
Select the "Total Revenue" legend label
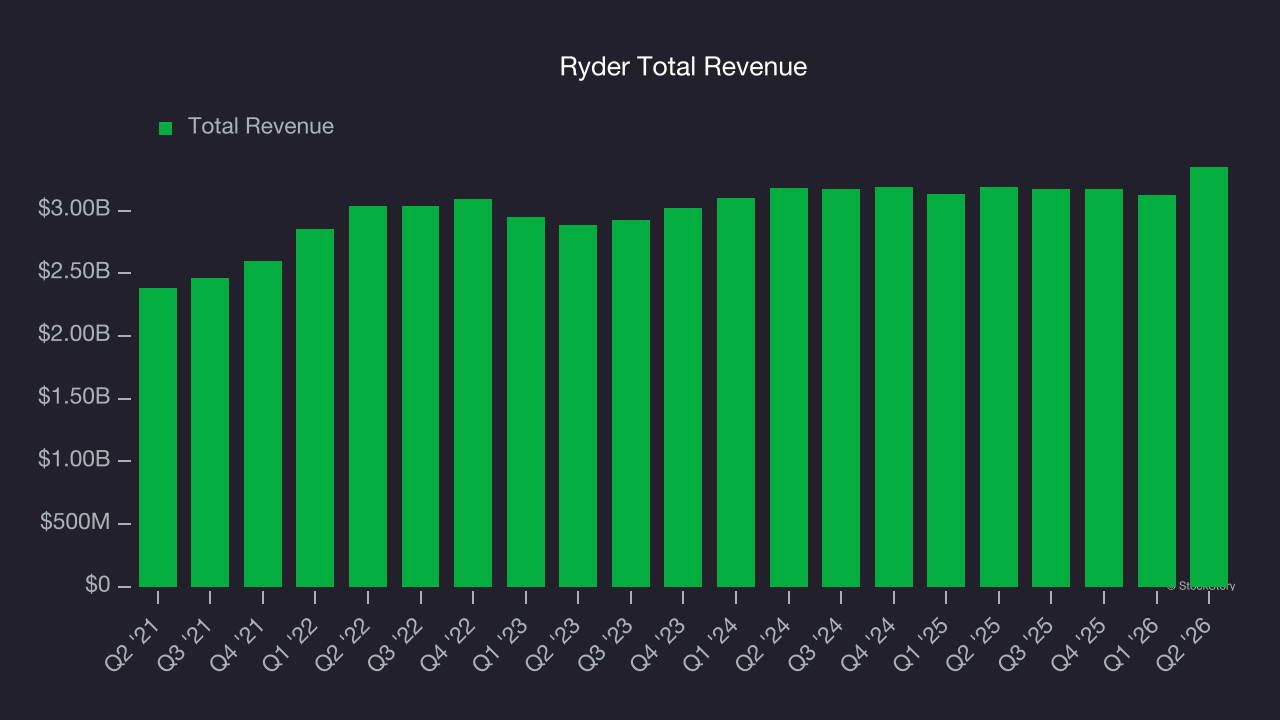click(x=261, y=127)
